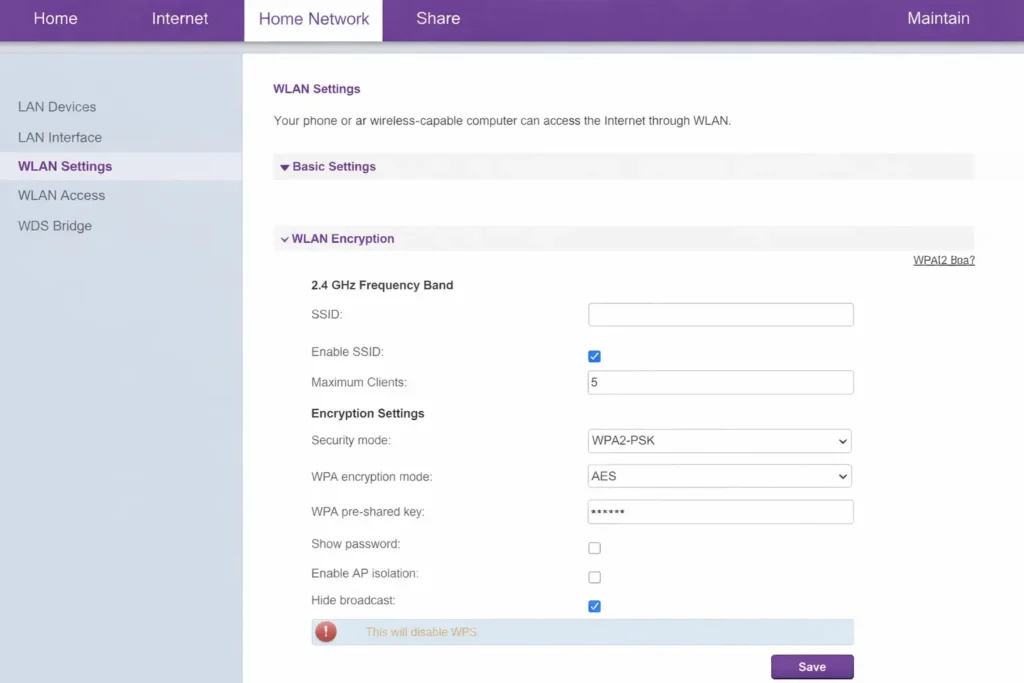The width and height of the screenshot is (1024, 683).
Task: Collapse the WLAN Encryption section
Action: [x=623, y=239]
